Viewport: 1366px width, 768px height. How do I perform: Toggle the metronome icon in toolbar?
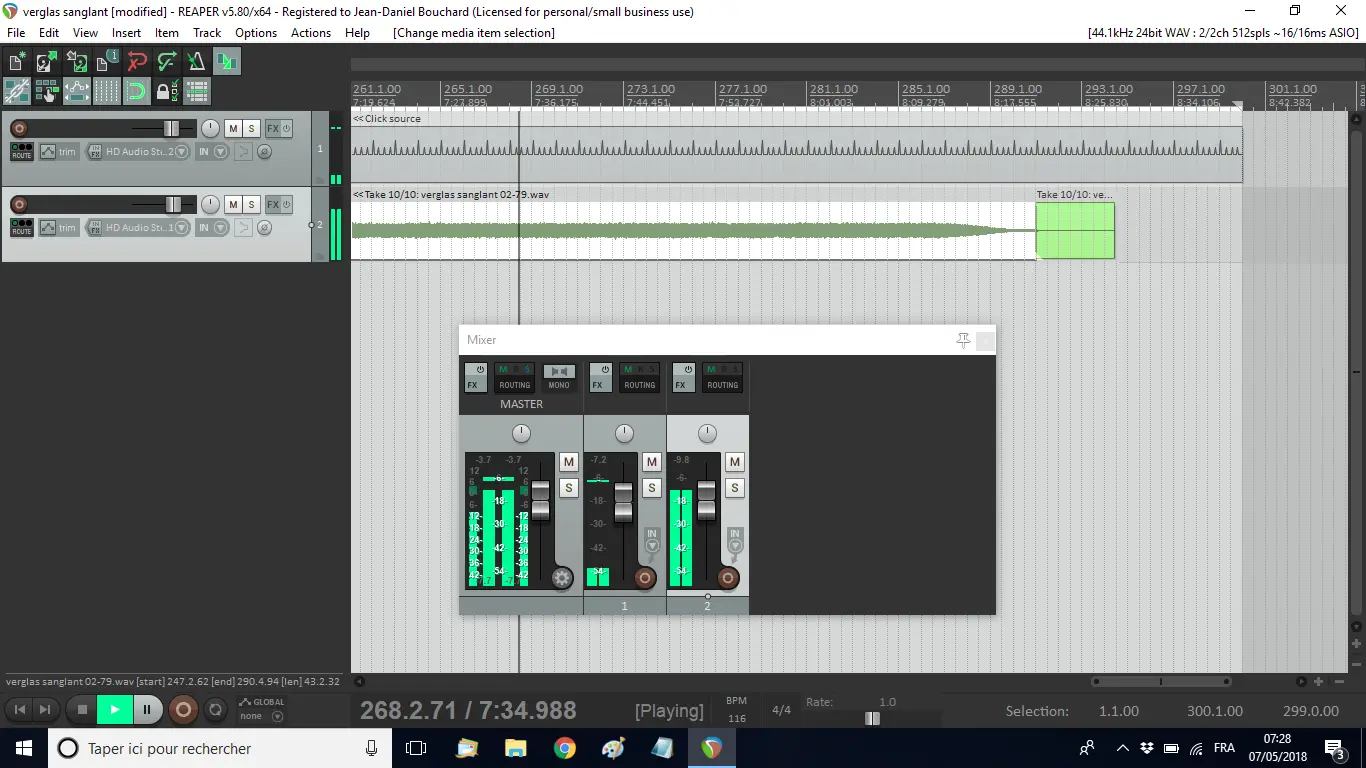(x=196, y=62)
